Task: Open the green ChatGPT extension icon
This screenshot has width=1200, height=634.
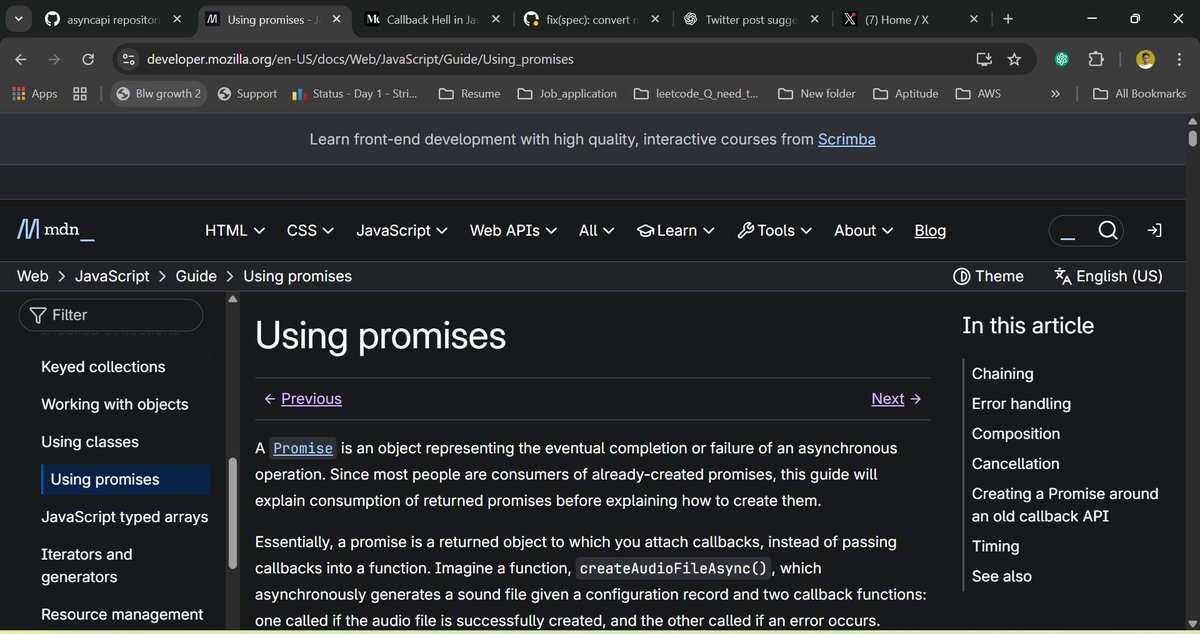Action: [1061, 59]
